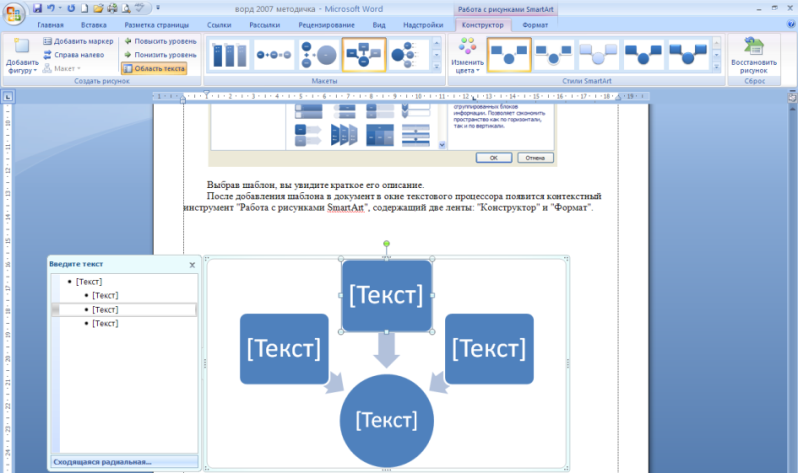Viewport: 798px width, 473px height.
Task: Apply the first highlighted SmartArt style
Action: (509, 54)
